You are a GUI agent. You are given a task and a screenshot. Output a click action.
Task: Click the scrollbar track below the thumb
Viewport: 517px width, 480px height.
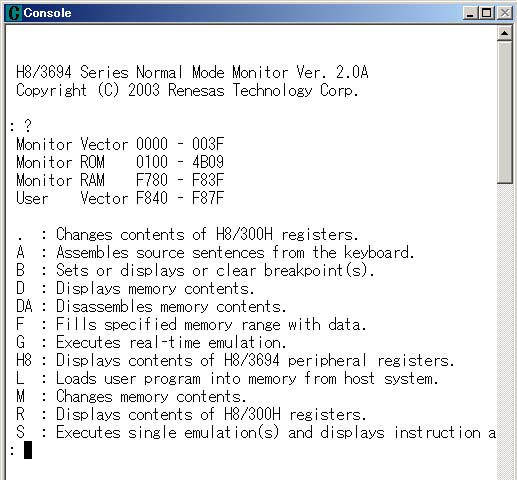click(504, 330)
